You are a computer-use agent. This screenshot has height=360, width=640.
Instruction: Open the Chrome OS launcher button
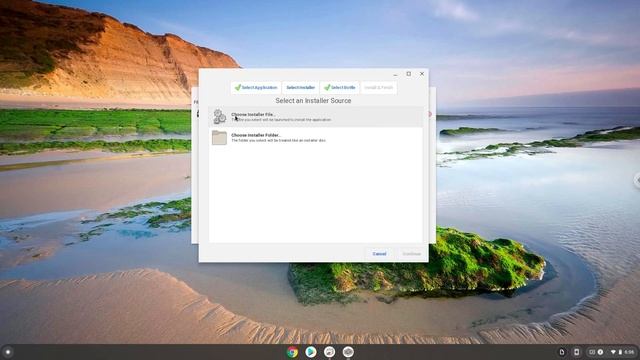click(x=8, y=352)
